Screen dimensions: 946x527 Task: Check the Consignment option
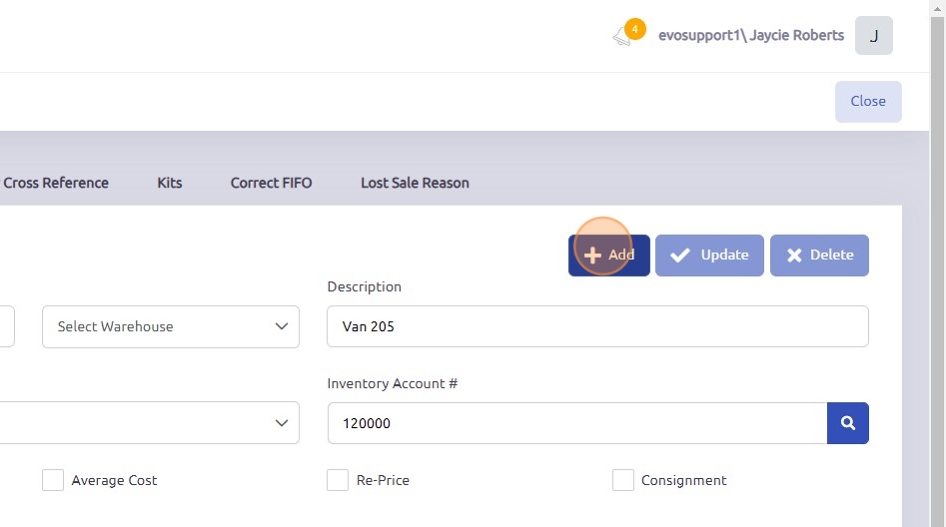click(623, 480)
